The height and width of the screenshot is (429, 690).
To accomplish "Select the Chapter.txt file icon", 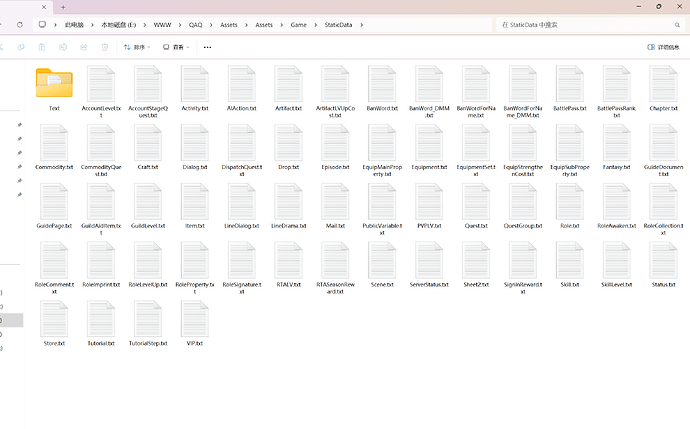I will (663, 84).
